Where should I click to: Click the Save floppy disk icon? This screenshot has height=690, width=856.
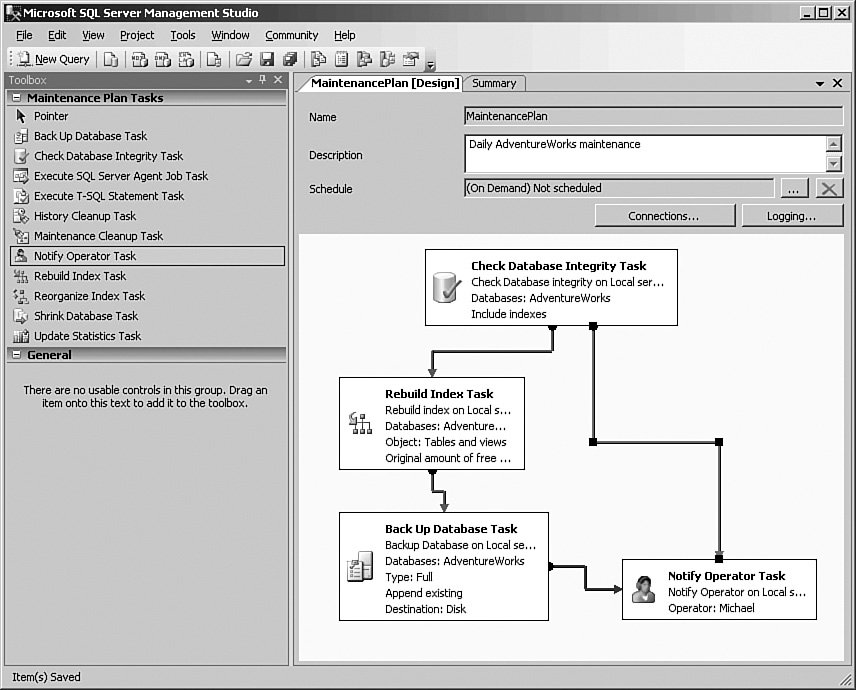click(x=267, y=59)
